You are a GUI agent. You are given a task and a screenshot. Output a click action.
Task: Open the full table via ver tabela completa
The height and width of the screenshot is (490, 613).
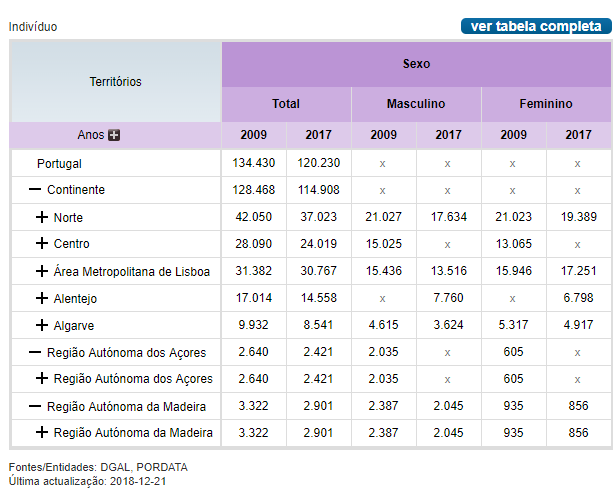pos(536,26)
